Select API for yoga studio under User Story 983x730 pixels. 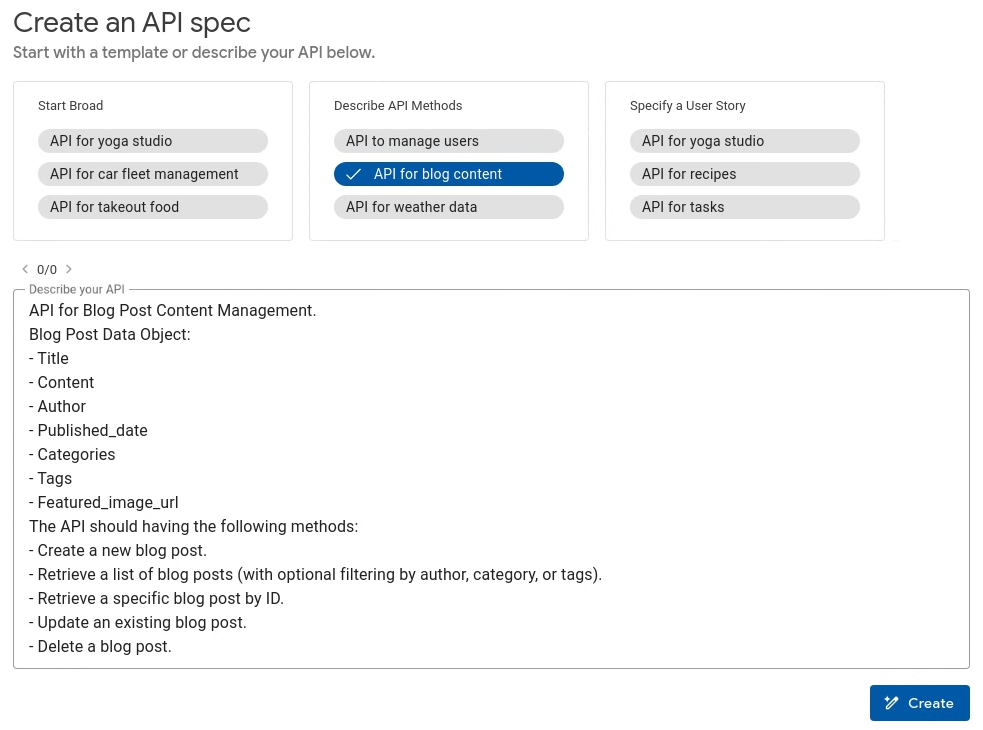point(745,141)
